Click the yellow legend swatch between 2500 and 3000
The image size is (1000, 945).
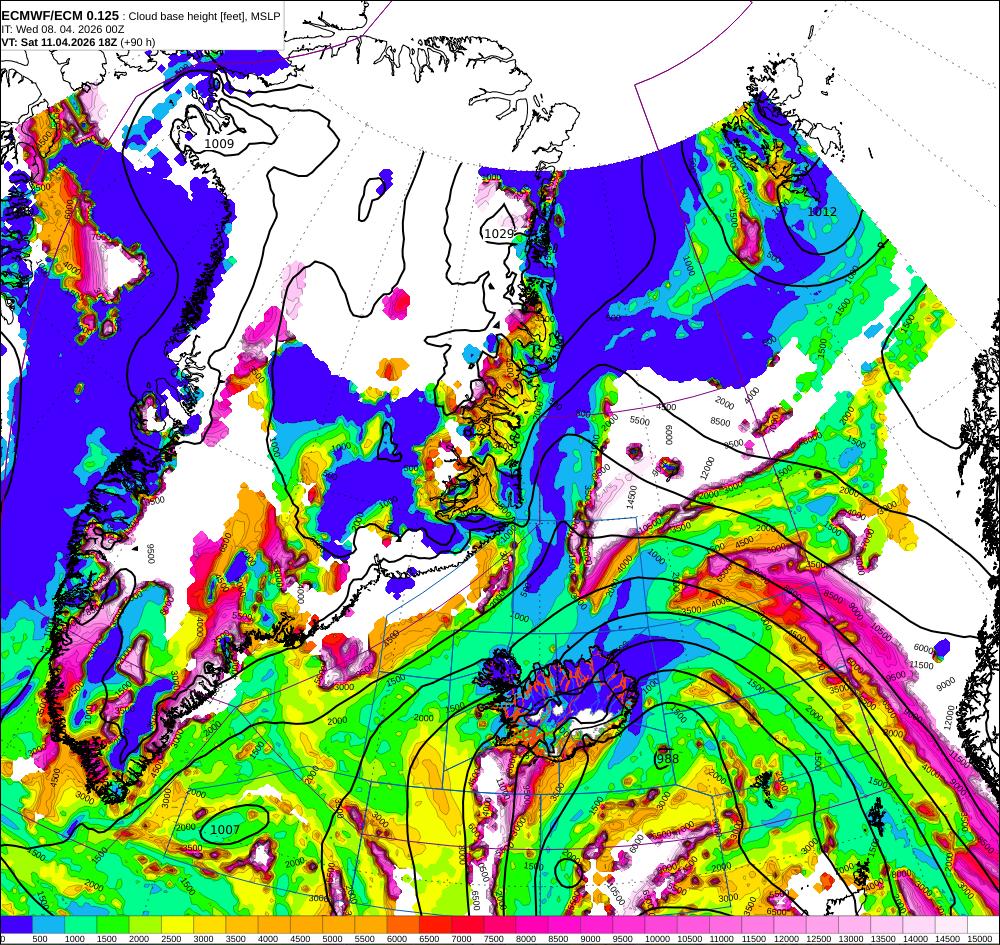[x=178, y=925]
